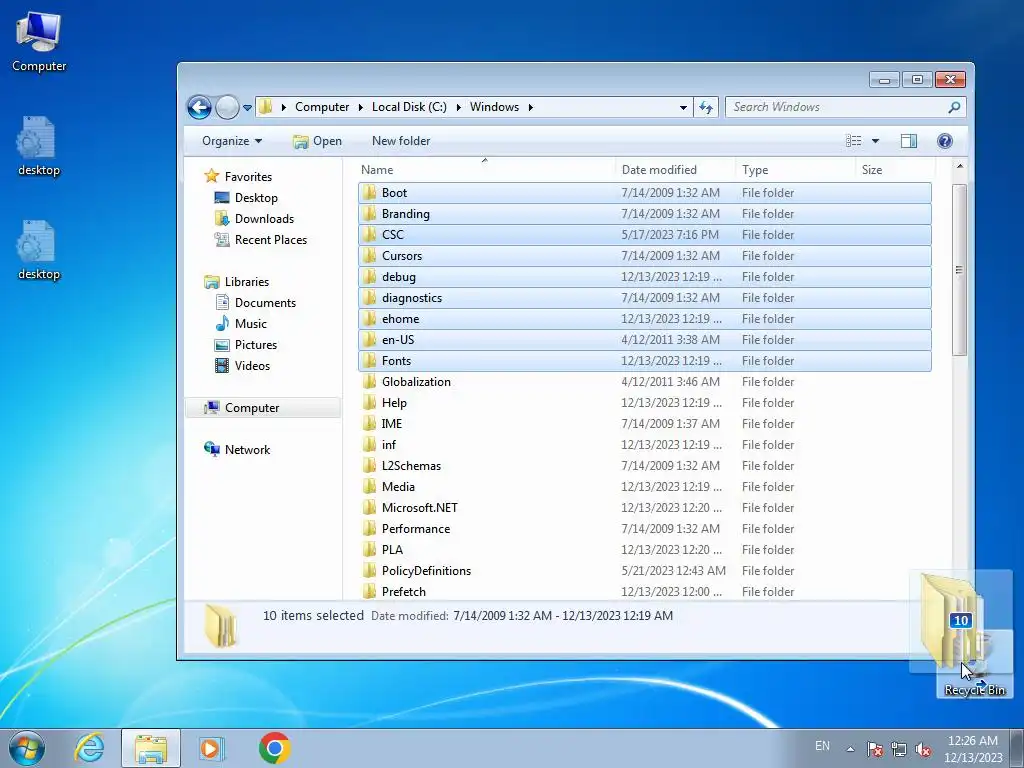The height and width of the screenshot is (768, 1024).
Task: Open the recent pages dropdown arrow
Action: coord(248,108)
